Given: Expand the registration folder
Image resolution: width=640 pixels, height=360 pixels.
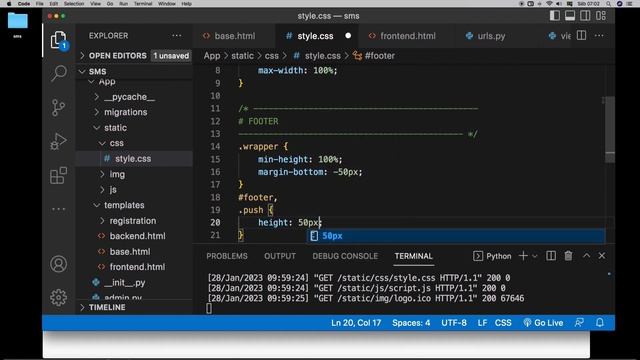Looking at the screenshot, I should pyautogui.click(x=134, y=221).
